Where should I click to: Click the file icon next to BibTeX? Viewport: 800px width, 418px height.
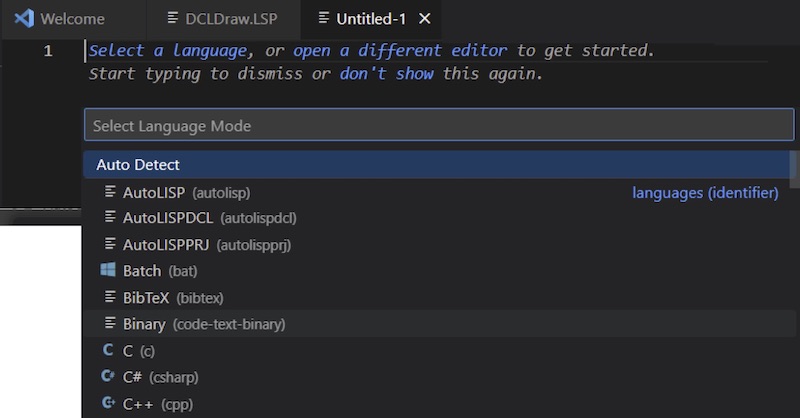(x=110, y=297)
